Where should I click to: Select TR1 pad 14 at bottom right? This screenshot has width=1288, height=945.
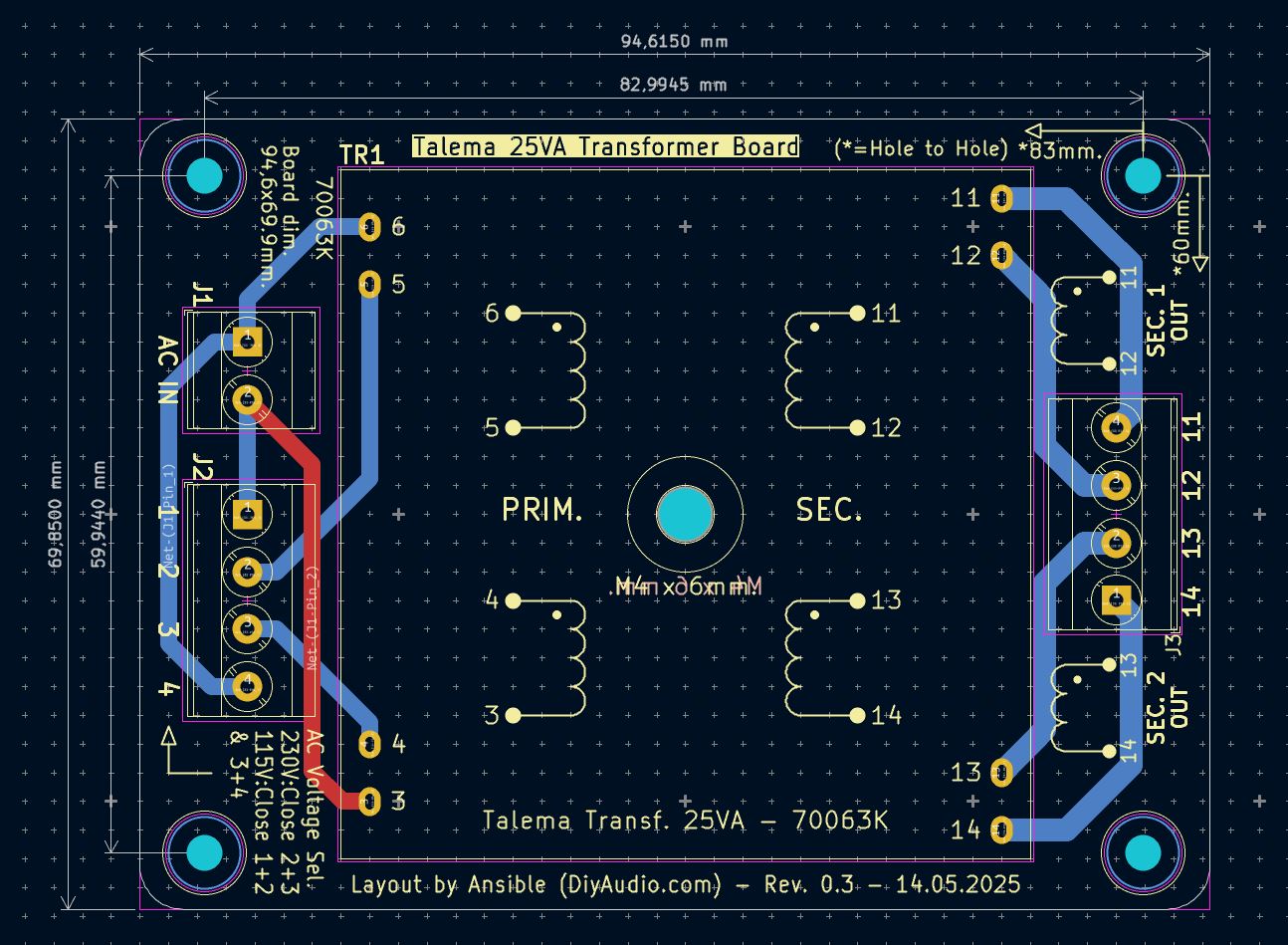[x=1002, y=829]
